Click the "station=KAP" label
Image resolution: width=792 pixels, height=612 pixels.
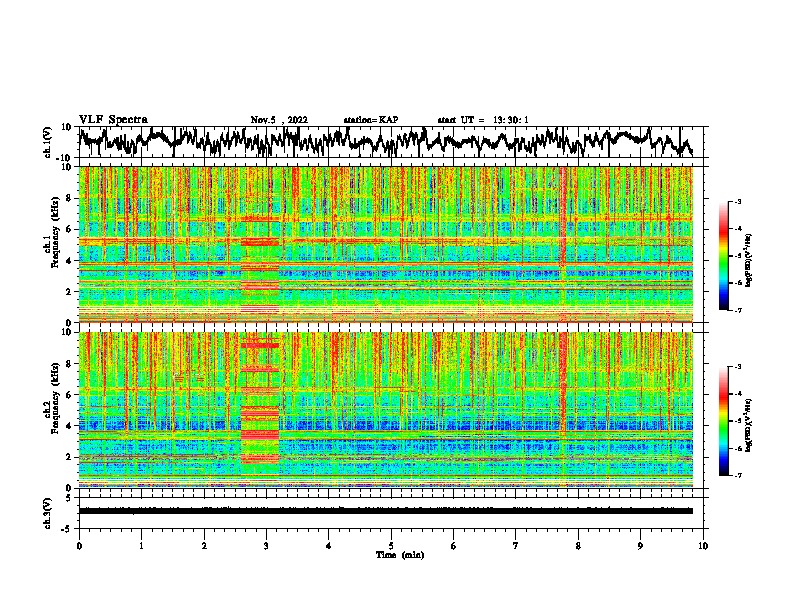[371, 120]
